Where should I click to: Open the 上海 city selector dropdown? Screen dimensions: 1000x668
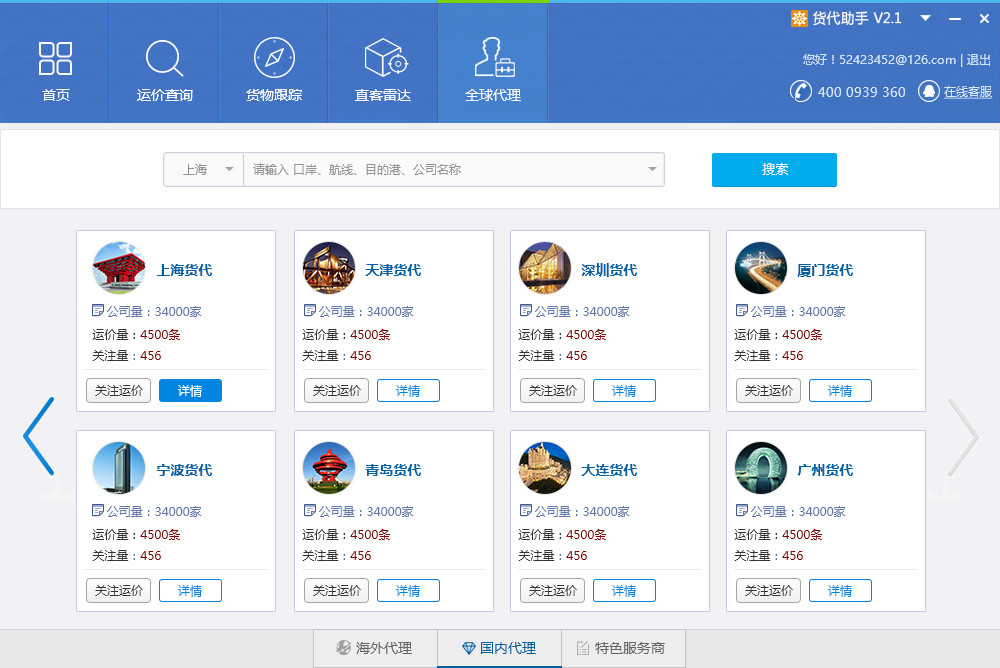click(203, 170)
